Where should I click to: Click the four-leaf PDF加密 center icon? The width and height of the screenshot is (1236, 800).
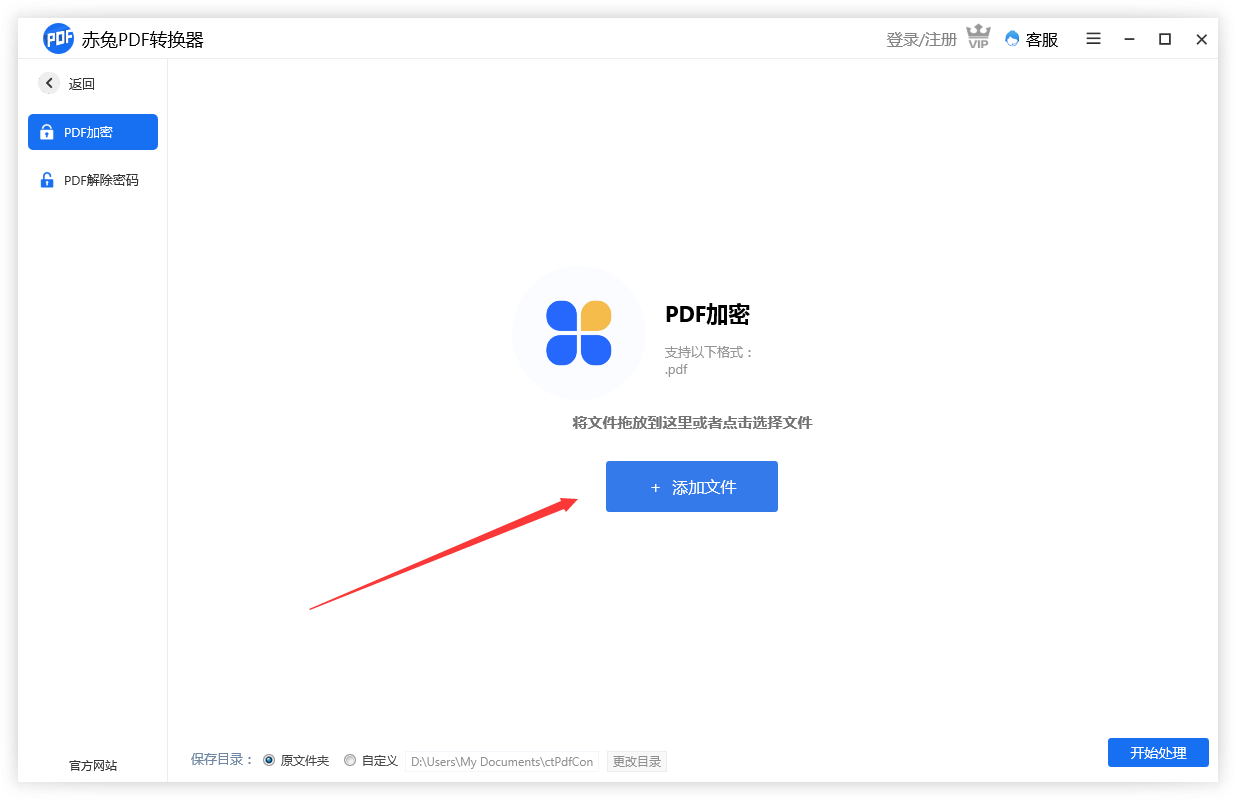tap(579, 333)
